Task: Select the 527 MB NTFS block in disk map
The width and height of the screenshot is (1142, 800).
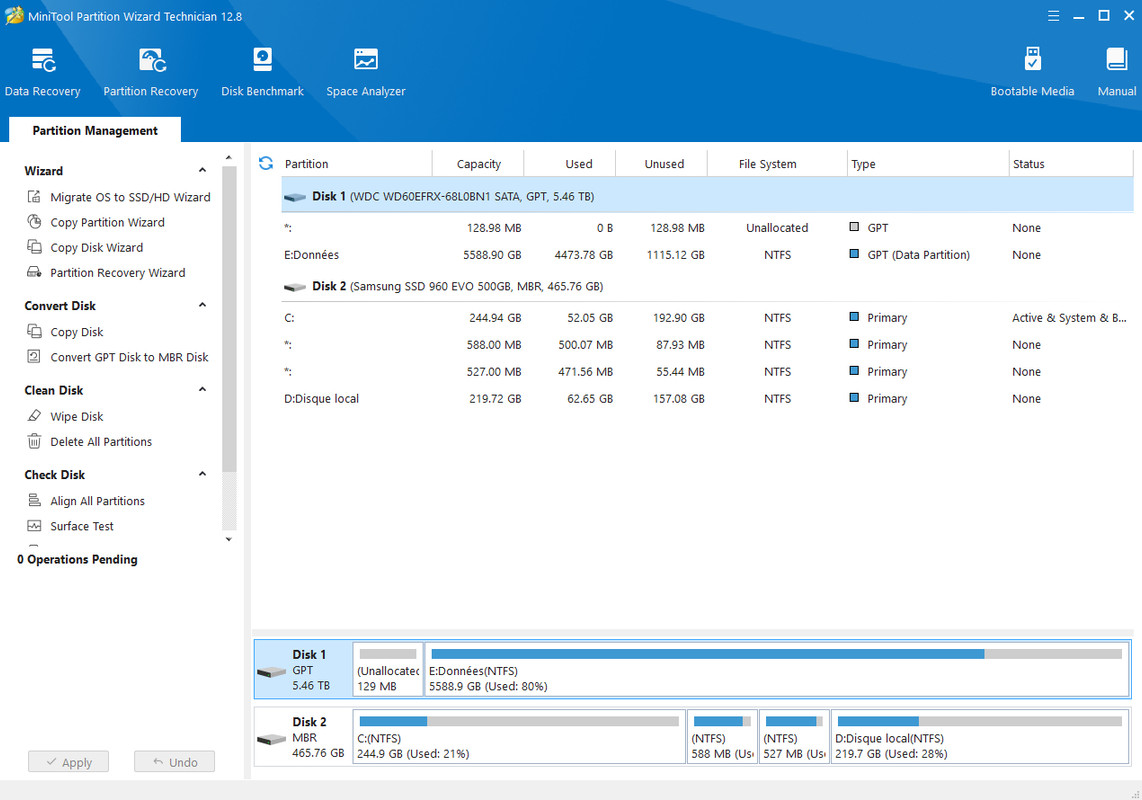Action: pyautogui.click(x=794, y=737)
